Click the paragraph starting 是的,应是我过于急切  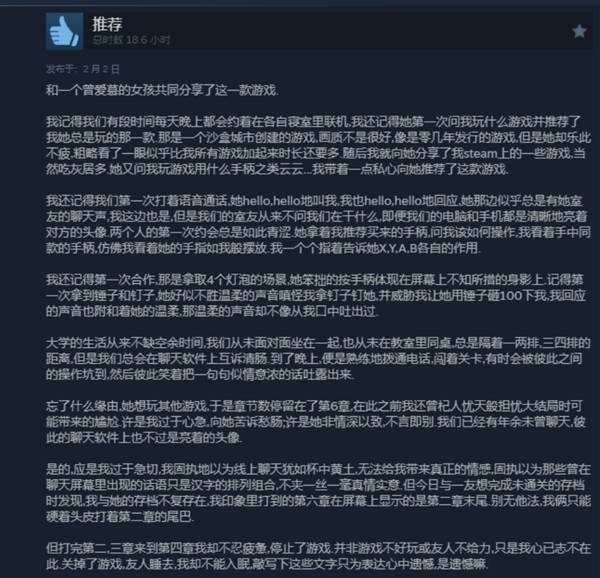click(x=318, y=493)
